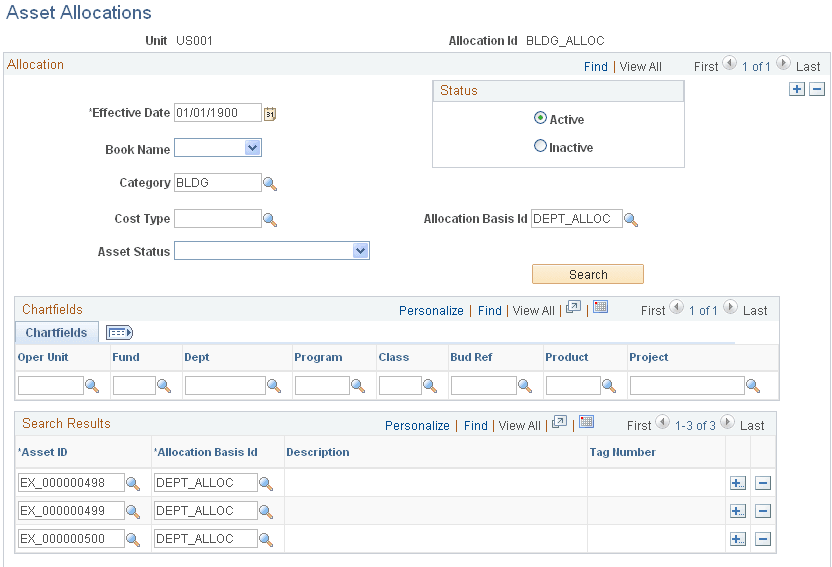Open Search Results grid in new window icon
This screenshot has width=832, height=567.
[x=559, y=422]
